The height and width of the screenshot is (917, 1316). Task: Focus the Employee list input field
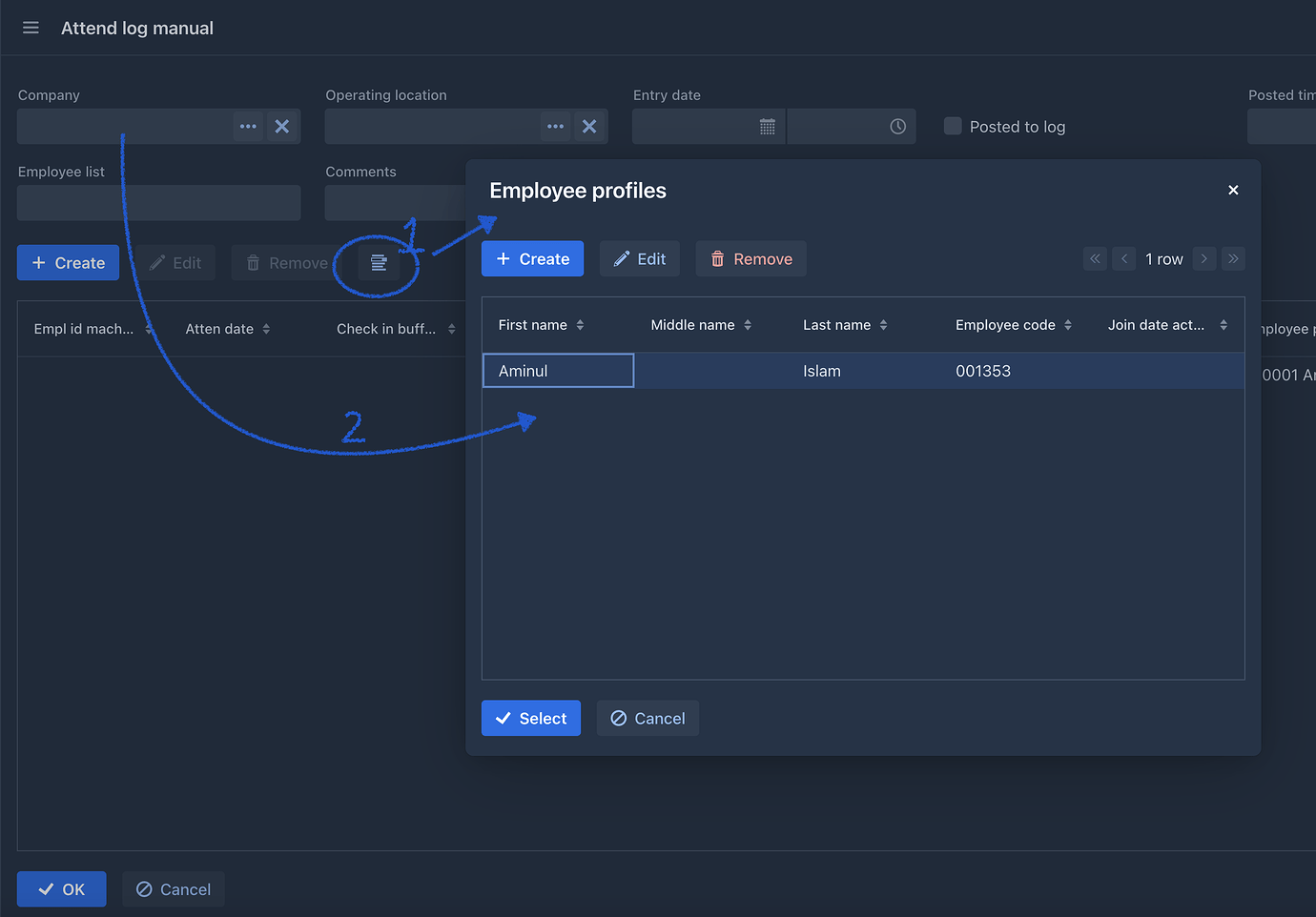pos(158,203)
